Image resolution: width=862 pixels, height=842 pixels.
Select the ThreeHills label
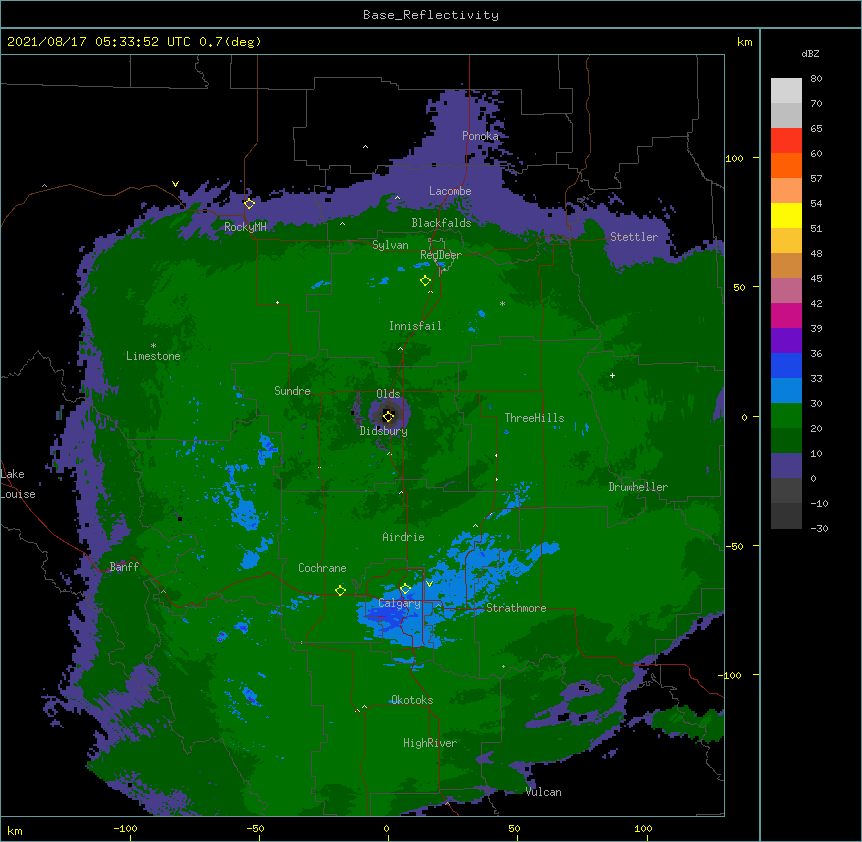coord(534,418)
